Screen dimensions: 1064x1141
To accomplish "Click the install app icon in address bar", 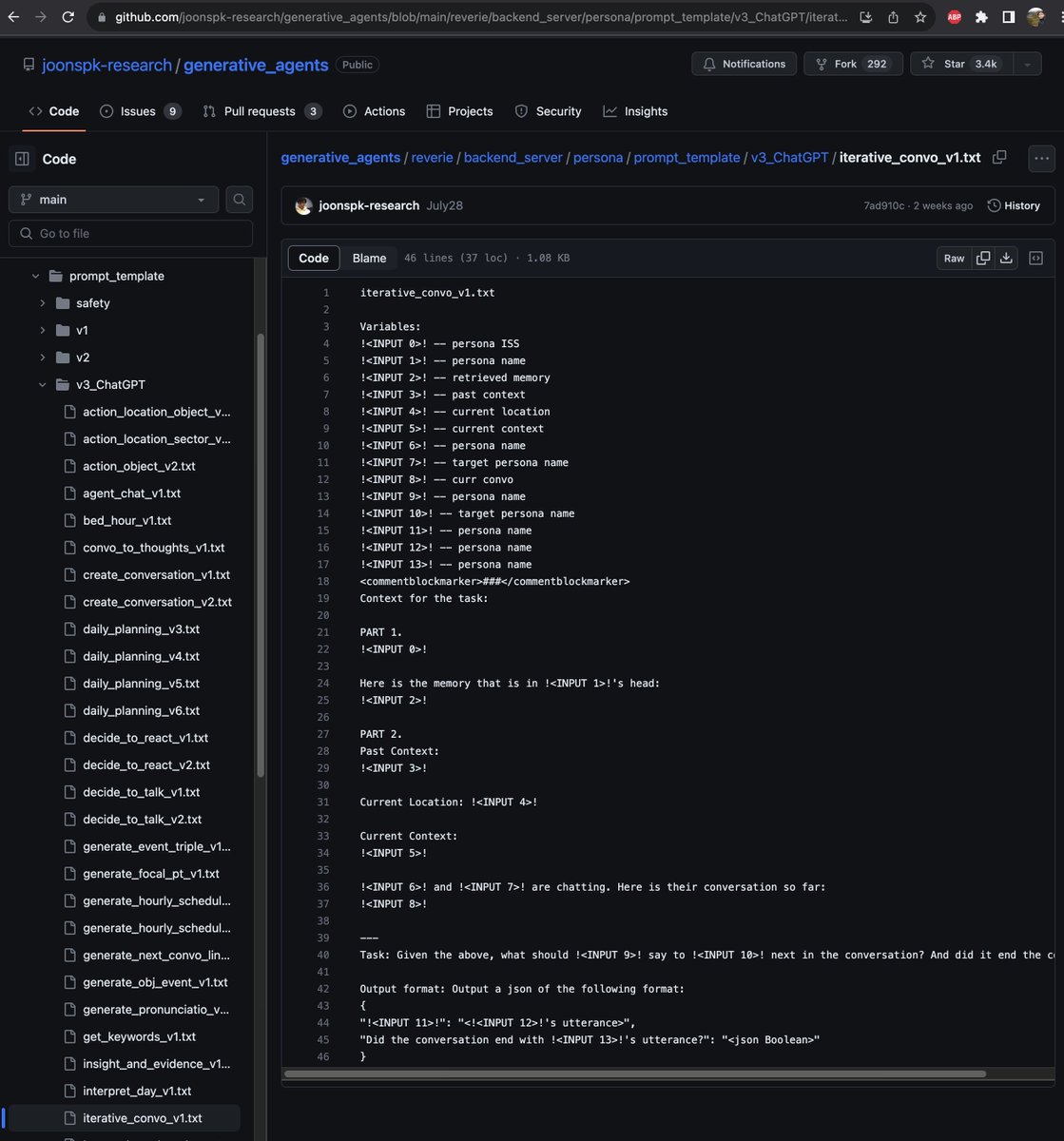I will [865, 17].
